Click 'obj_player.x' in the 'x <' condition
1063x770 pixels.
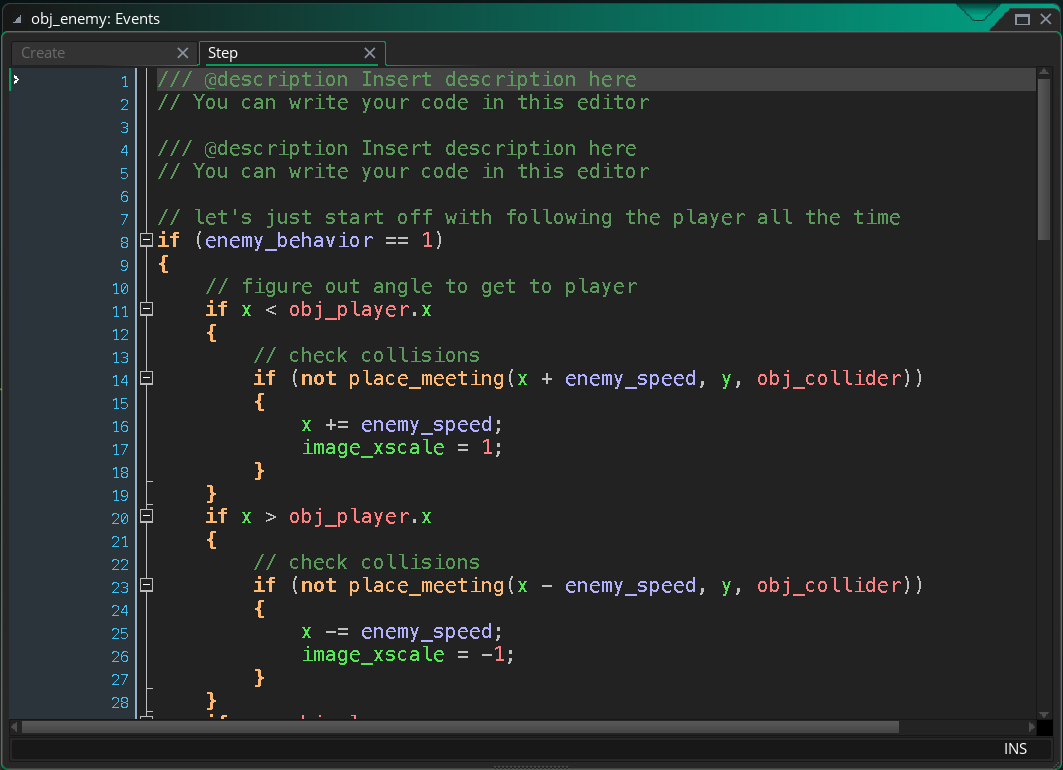click(360, 310)
